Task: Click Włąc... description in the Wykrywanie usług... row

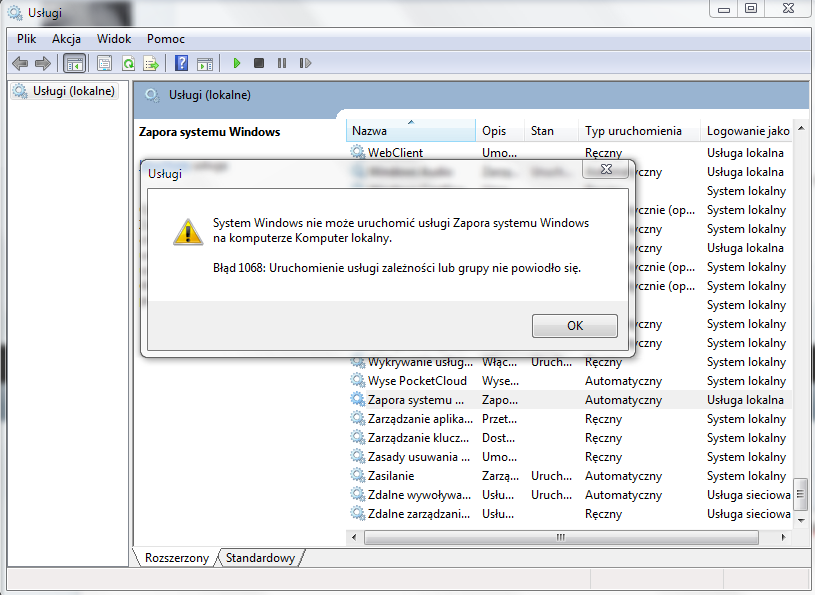Action: coord(499,362)
